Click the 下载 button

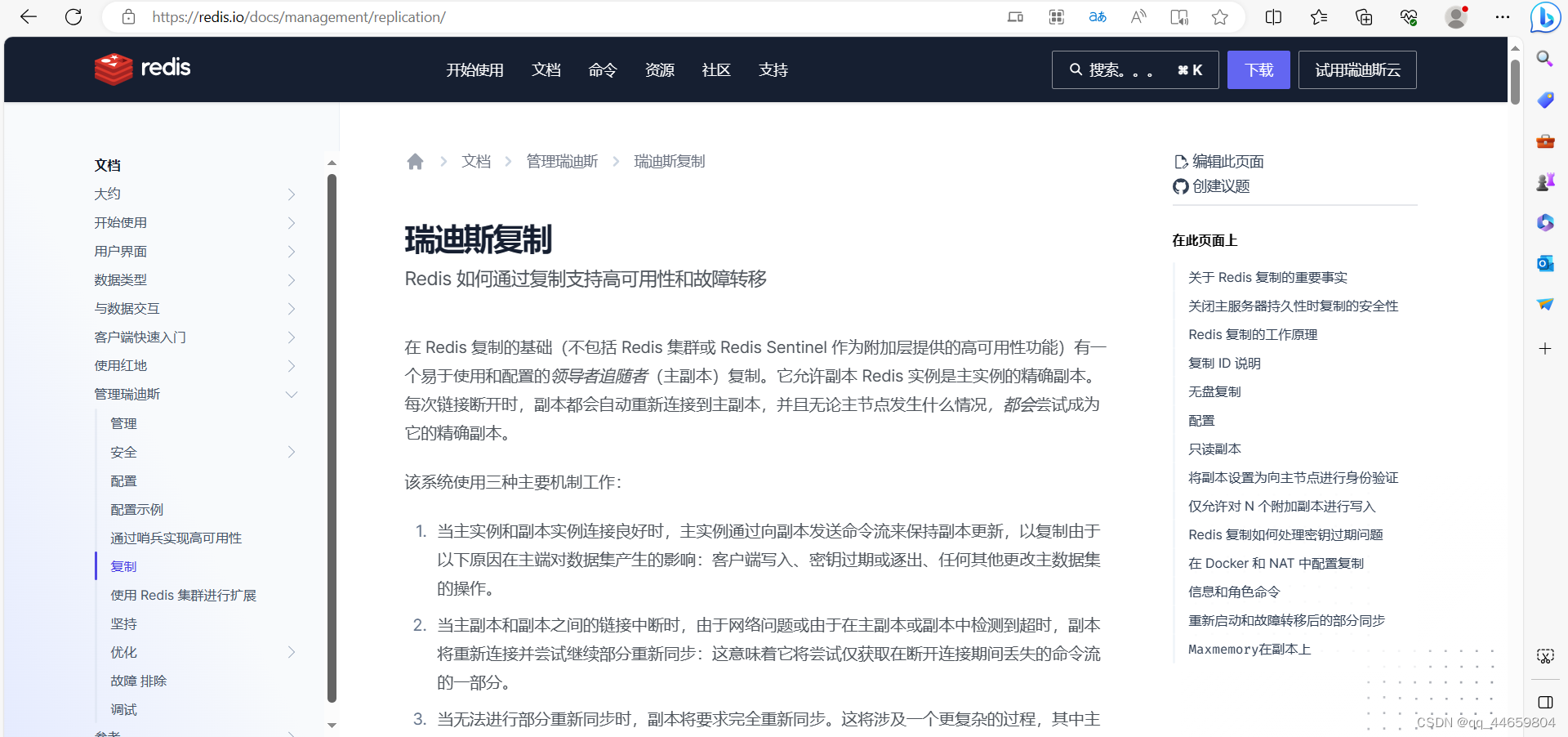(1258, 70)
